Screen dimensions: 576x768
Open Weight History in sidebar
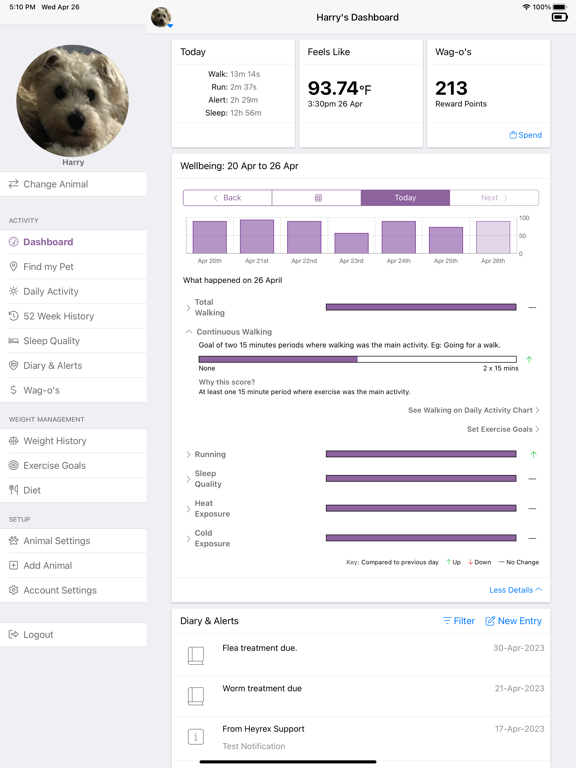73,441
